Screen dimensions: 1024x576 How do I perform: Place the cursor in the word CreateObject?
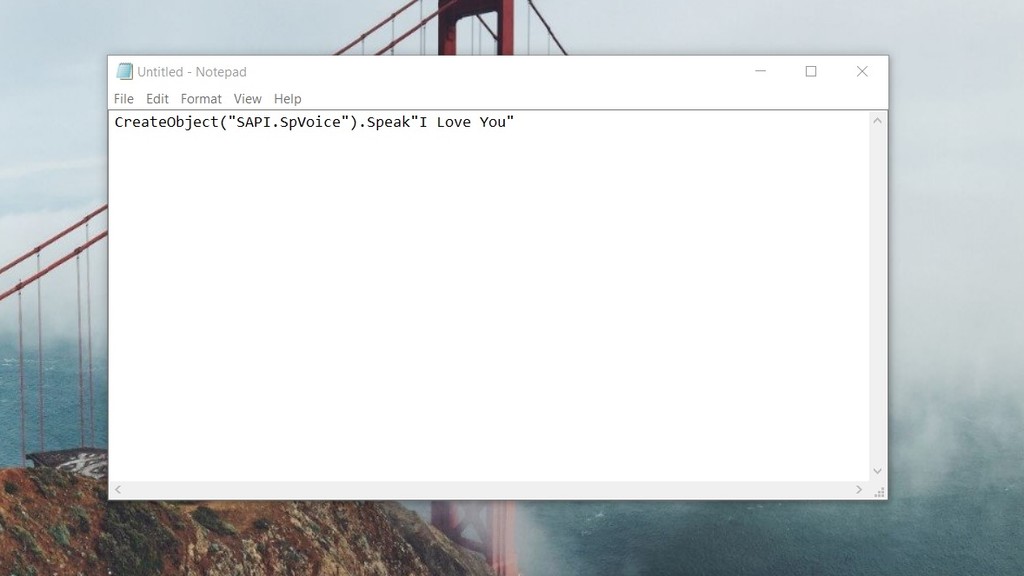(166, 122)
